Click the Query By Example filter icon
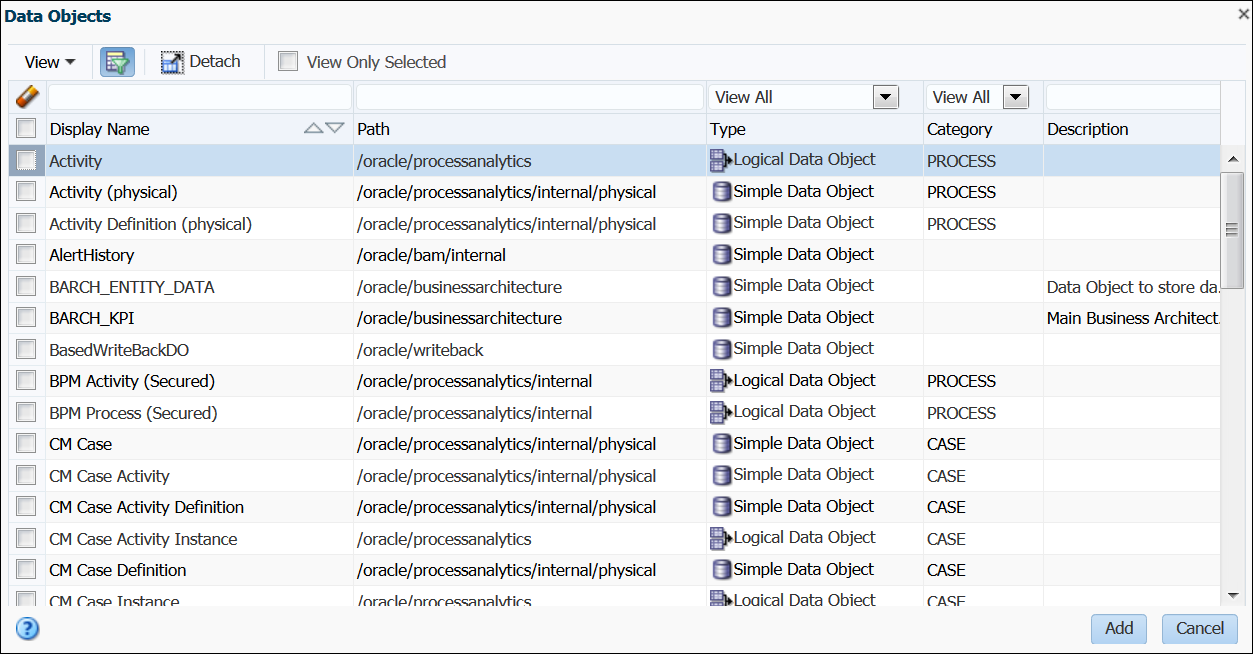This screenshot has width=1253, height=654. pos(117,62)
